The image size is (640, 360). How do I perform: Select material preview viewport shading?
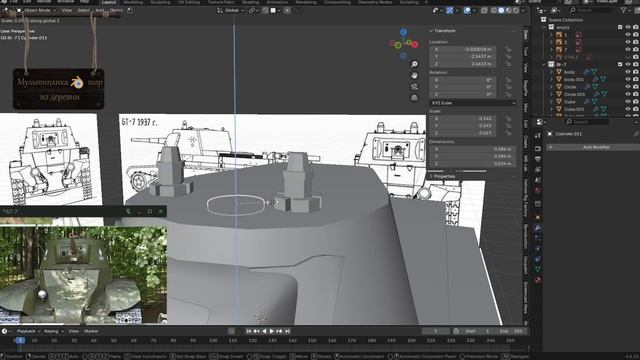(509, 11)
